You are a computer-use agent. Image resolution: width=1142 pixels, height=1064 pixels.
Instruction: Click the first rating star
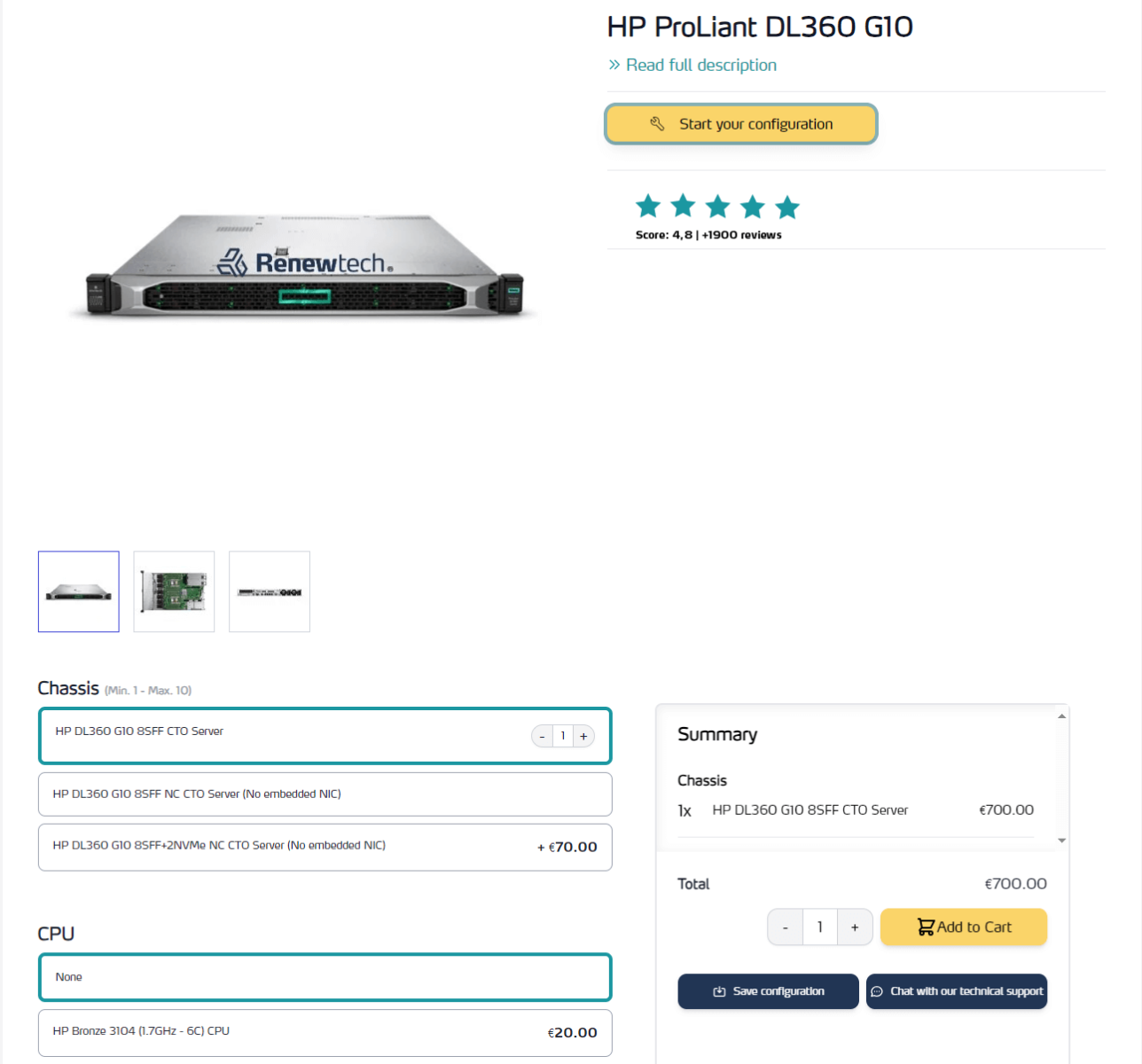648,207
